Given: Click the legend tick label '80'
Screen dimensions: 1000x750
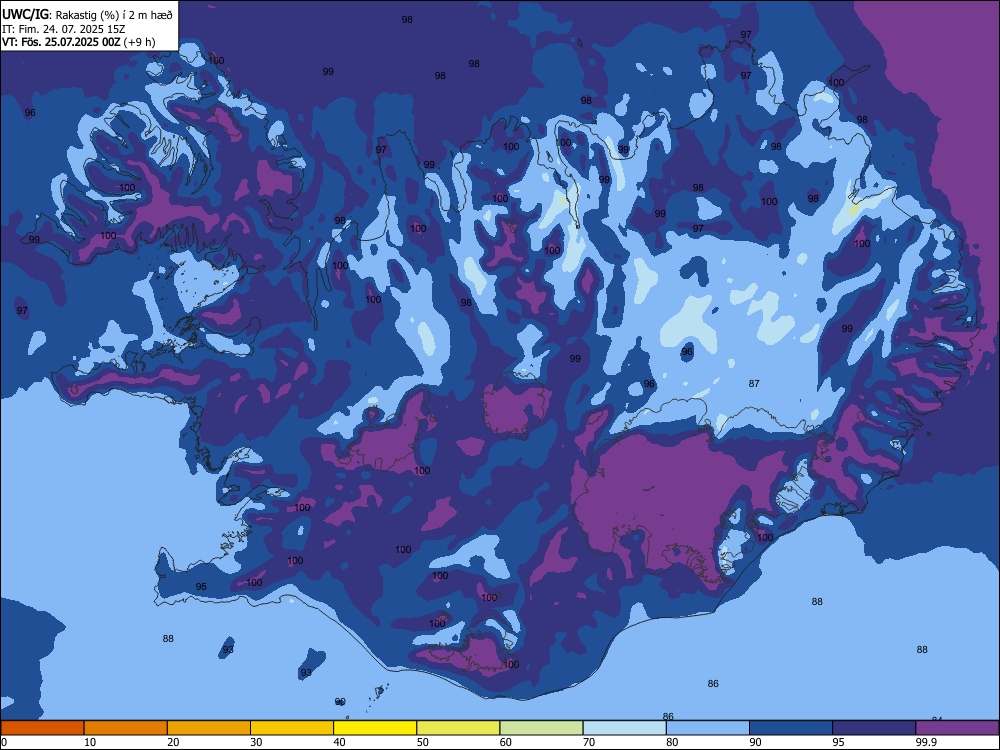Looking at the screenshot, I should pos(673,742).
